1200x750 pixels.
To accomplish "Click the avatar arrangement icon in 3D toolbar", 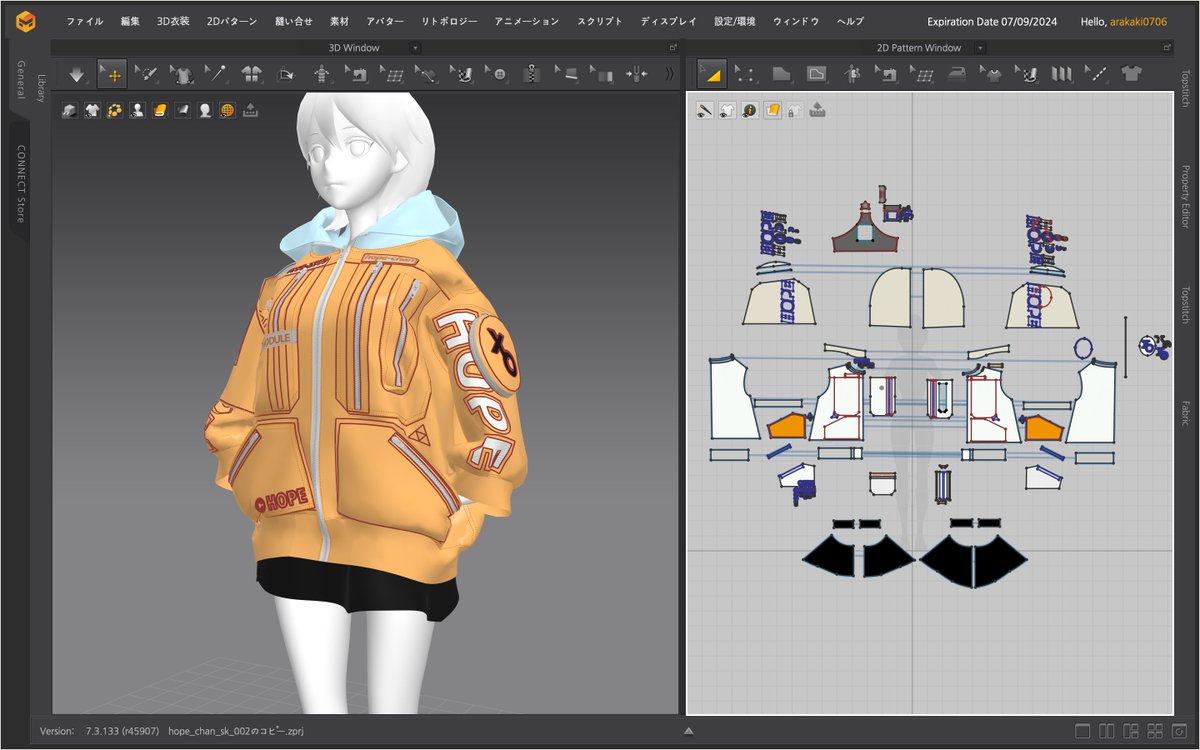I will (x=321, y=73).
